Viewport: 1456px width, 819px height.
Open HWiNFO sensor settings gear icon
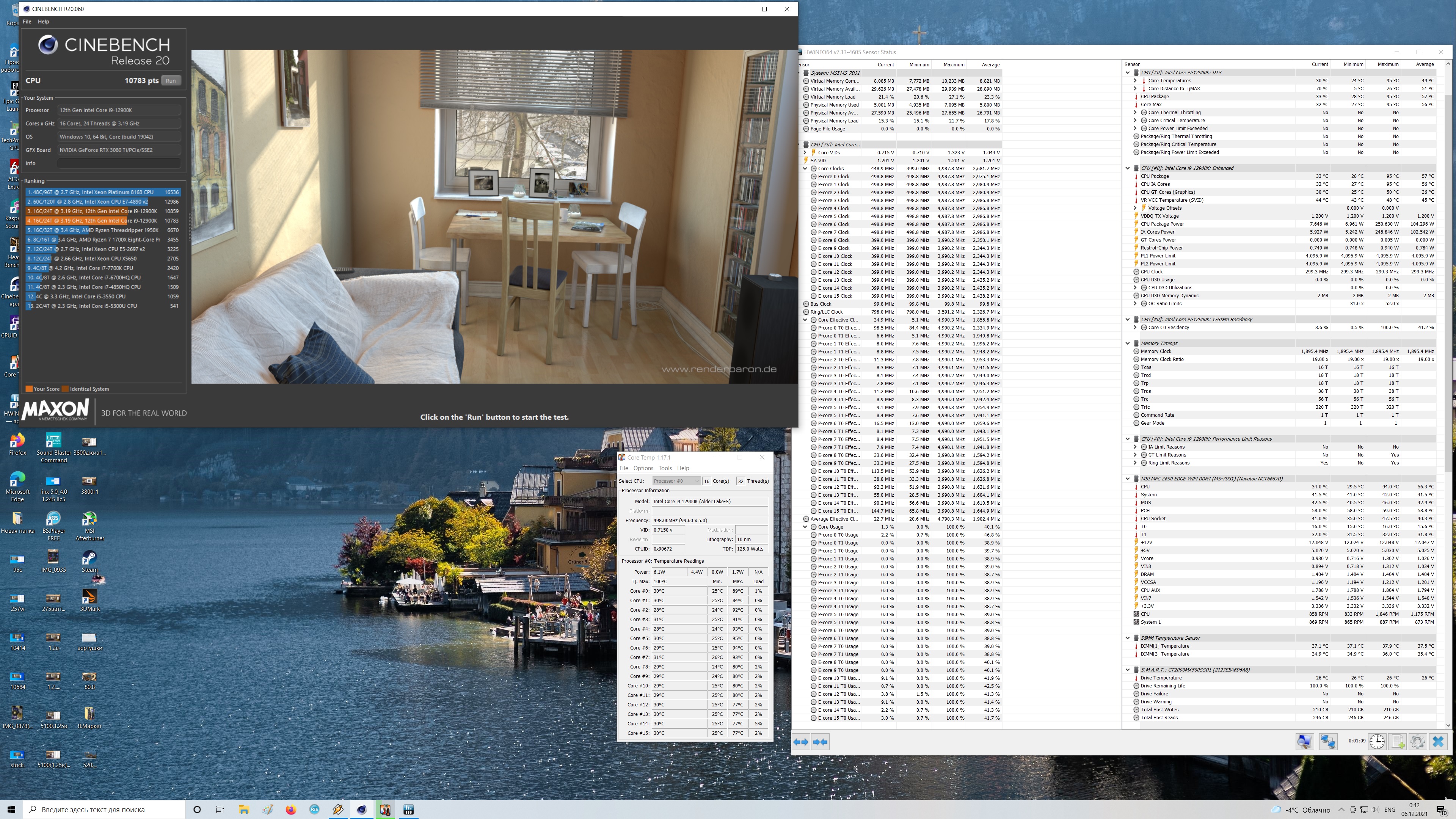pos(1418,742)
